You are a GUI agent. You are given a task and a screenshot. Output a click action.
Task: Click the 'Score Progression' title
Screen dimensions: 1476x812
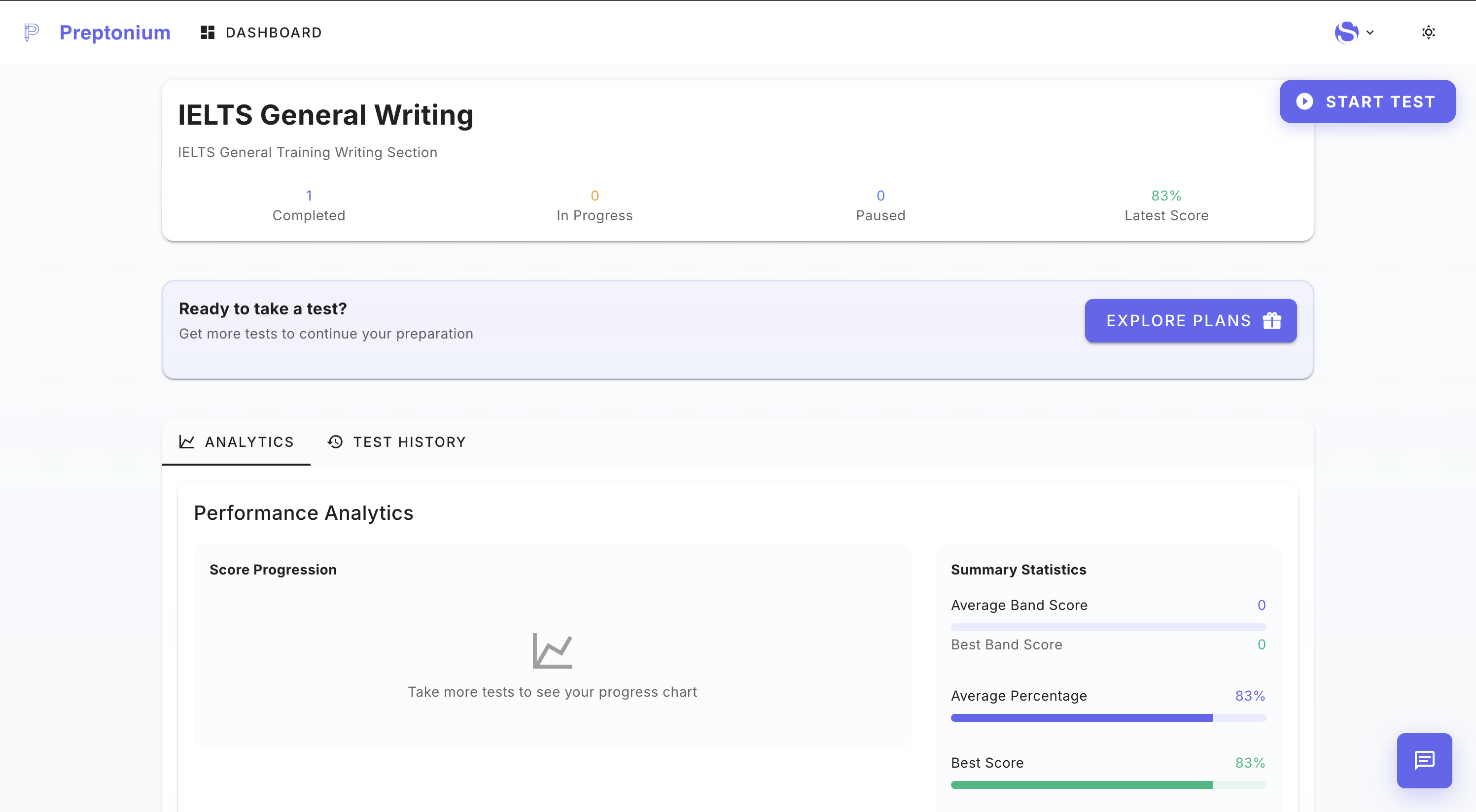[273, 570]
